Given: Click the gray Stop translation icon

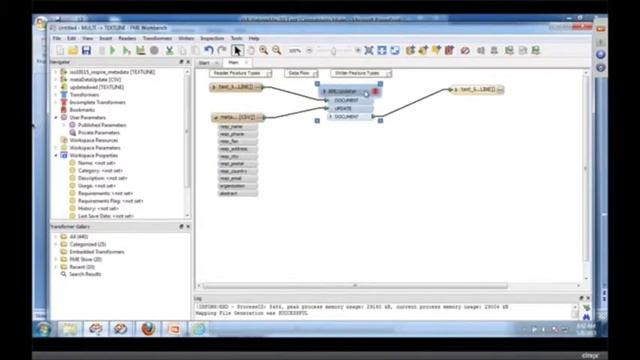Looking at the screenshot, I should click(x=154, y=50).
